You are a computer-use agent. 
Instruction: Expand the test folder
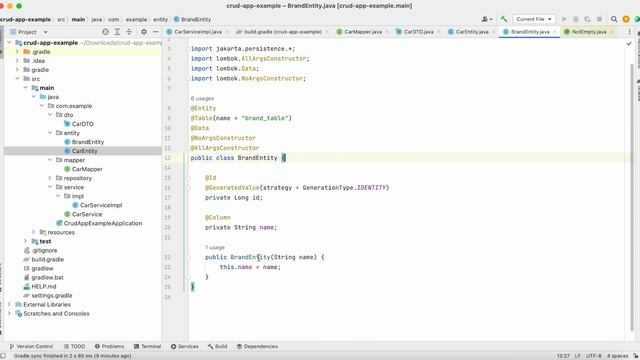tap(26, 241)
